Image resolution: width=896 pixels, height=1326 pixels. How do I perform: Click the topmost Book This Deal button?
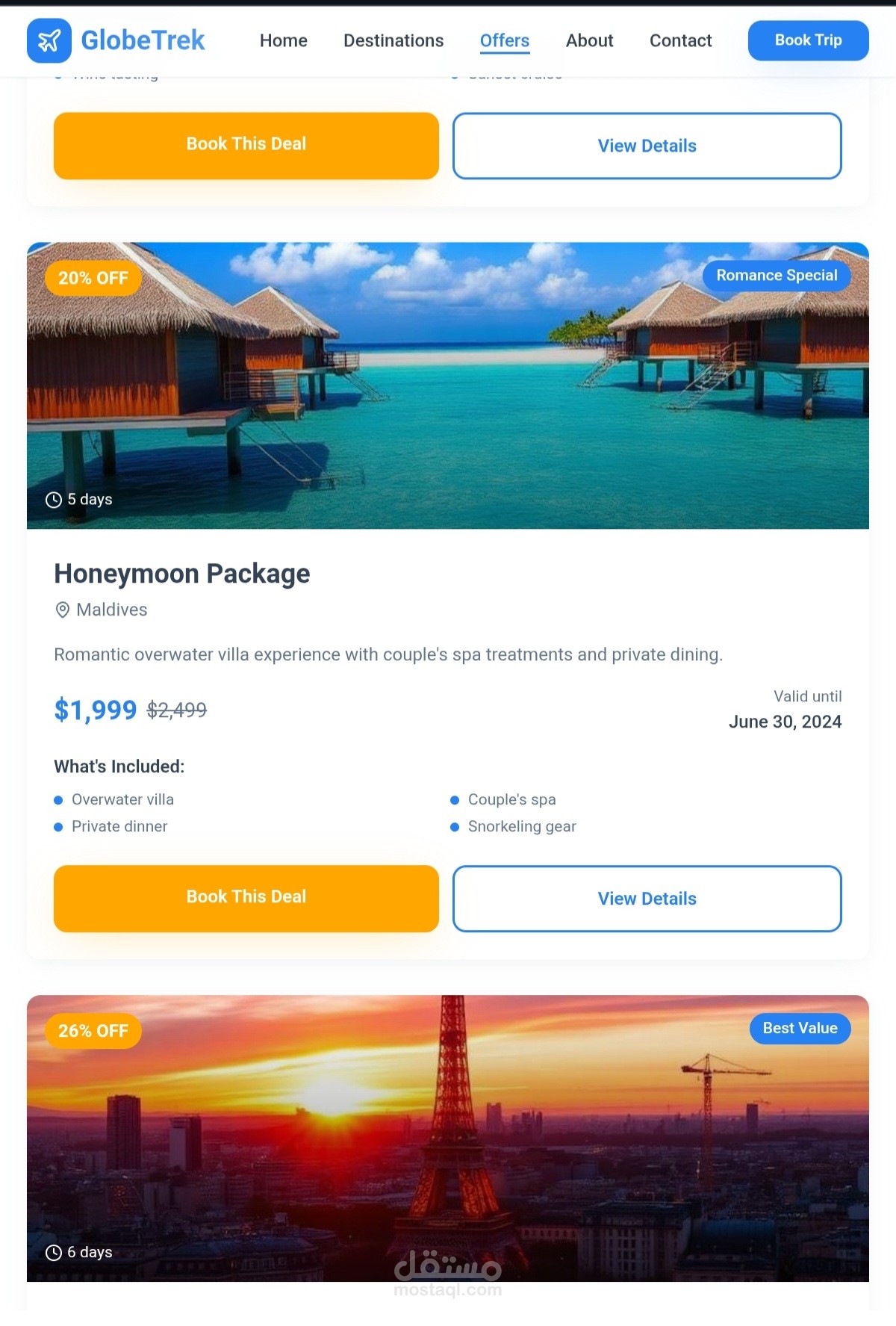coord(246,146)
